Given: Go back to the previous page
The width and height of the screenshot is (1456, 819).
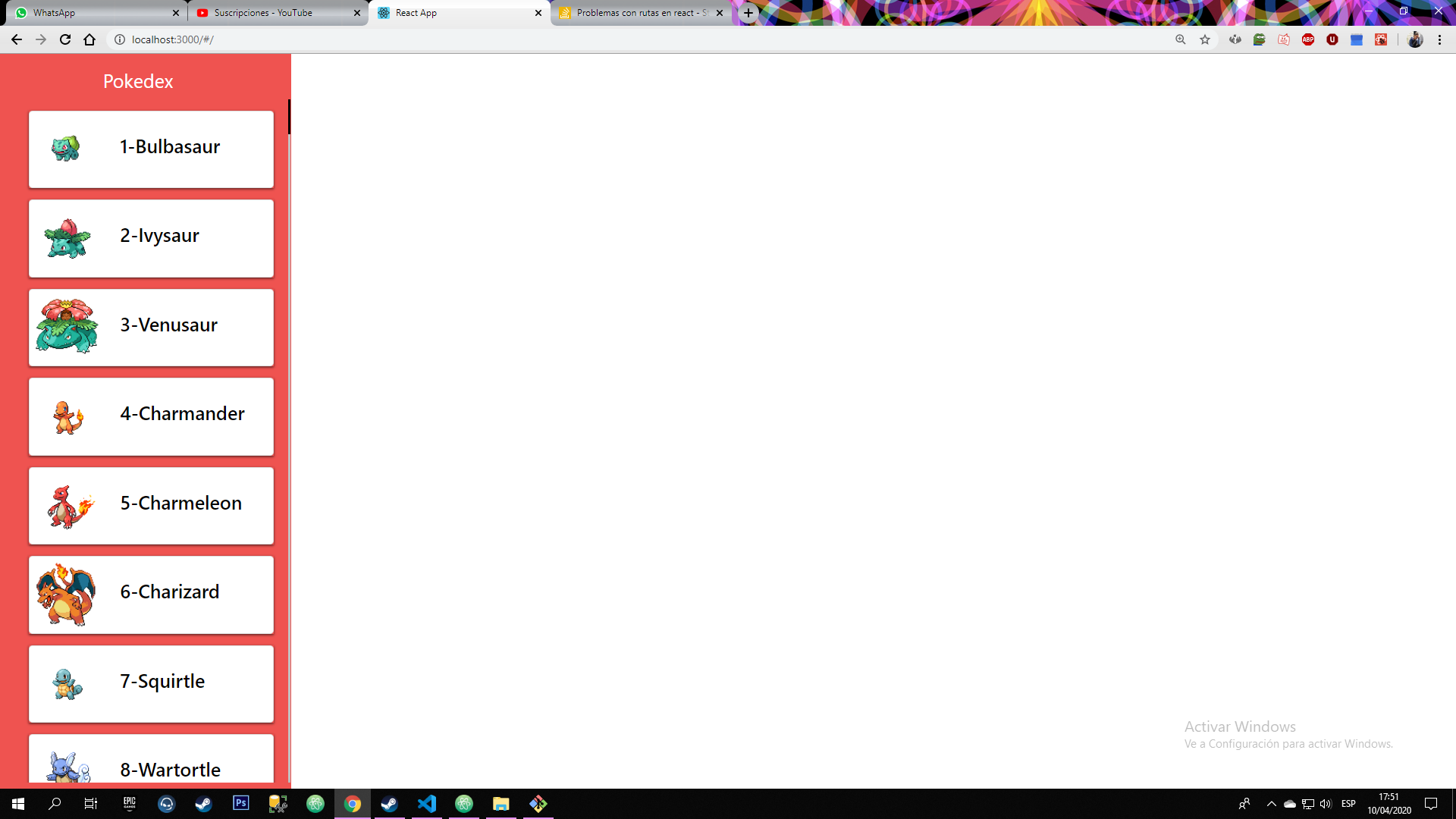Looking at the screenshot, I should [17, 39].
